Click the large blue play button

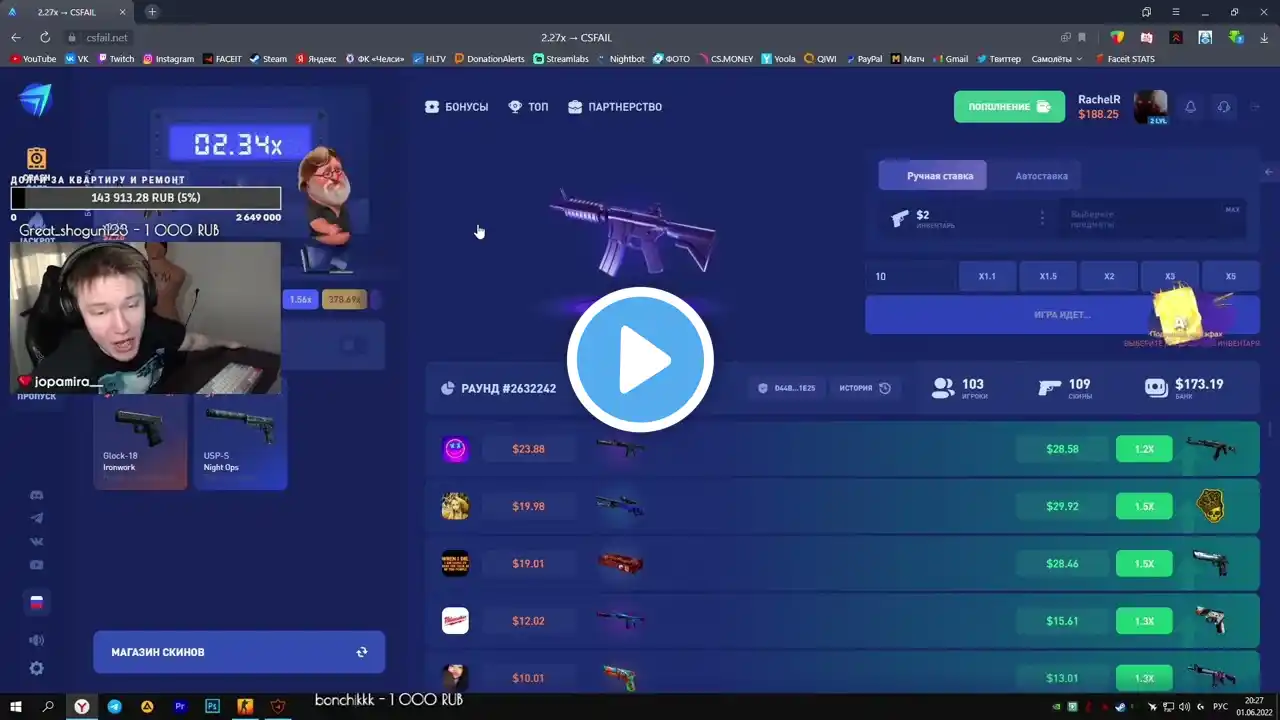pyautogui.click(x=640, y=359)
